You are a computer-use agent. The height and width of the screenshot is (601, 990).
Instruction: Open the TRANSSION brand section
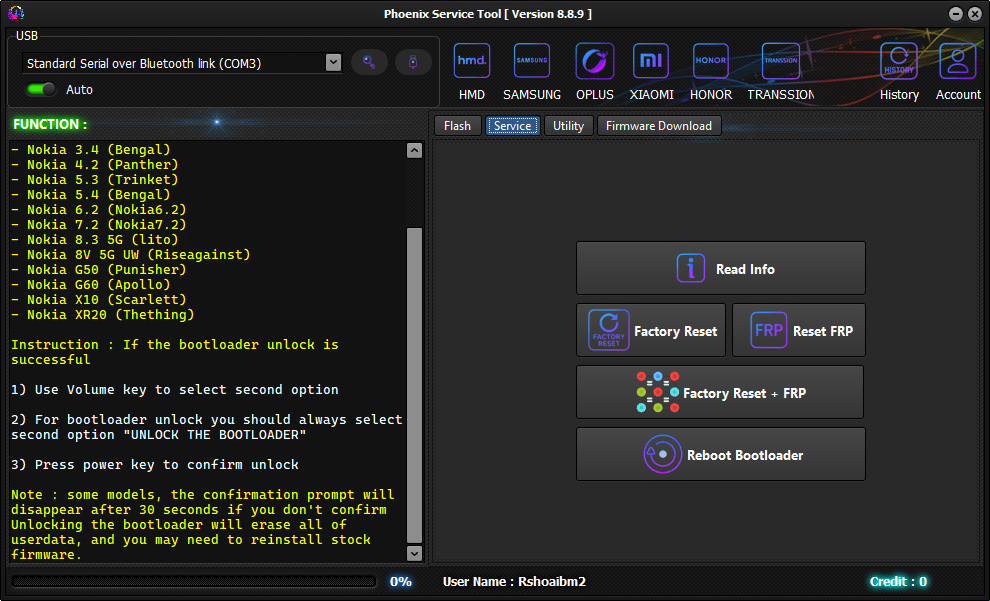pyautogui.click(x=781, y=71)
